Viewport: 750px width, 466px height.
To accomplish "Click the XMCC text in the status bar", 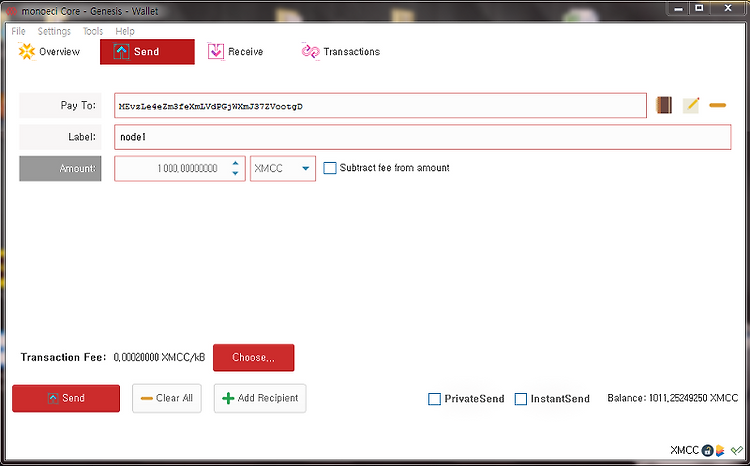I will click(684, 450).
